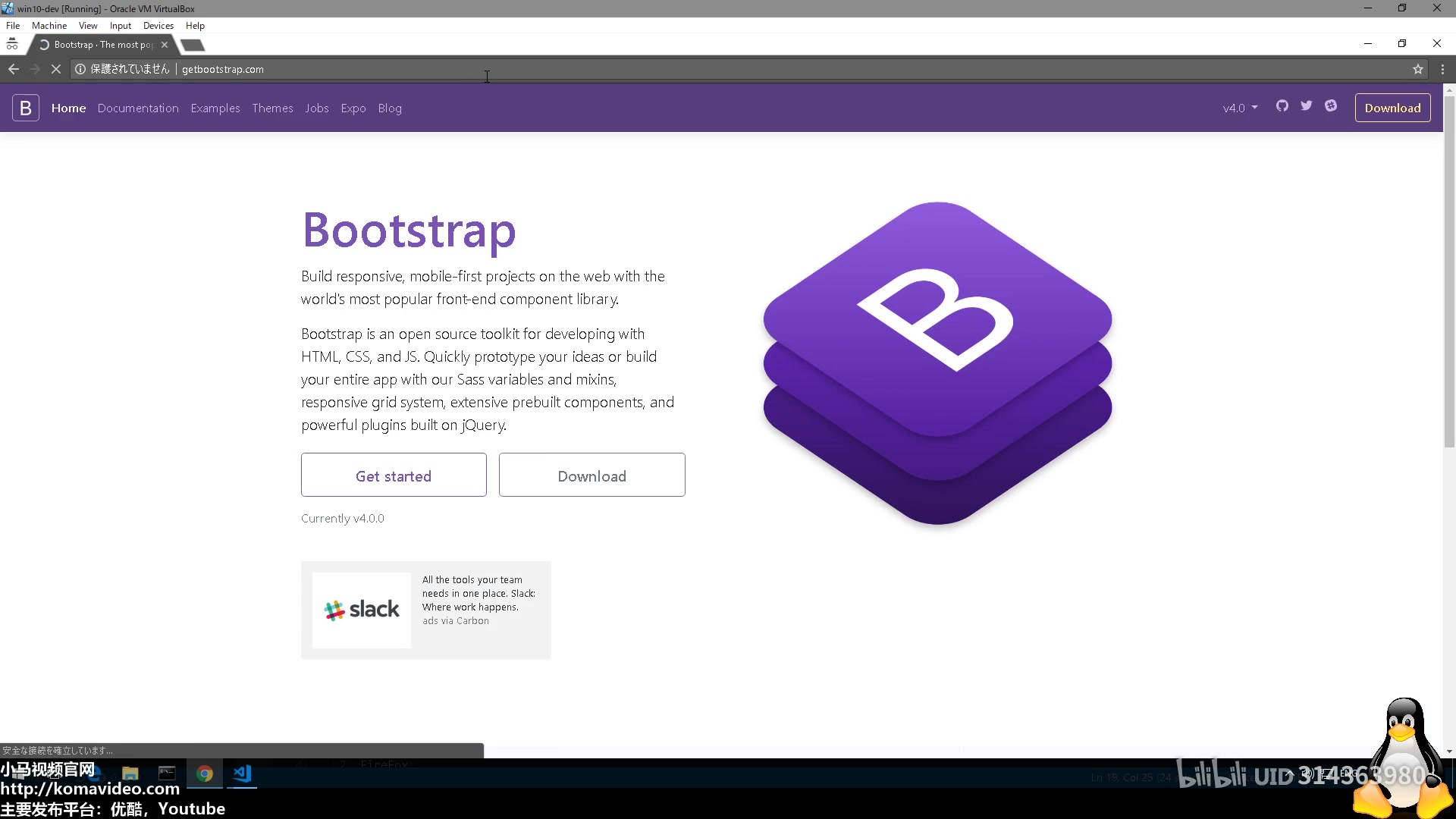Open the Slack icon in navbar

1331,106
